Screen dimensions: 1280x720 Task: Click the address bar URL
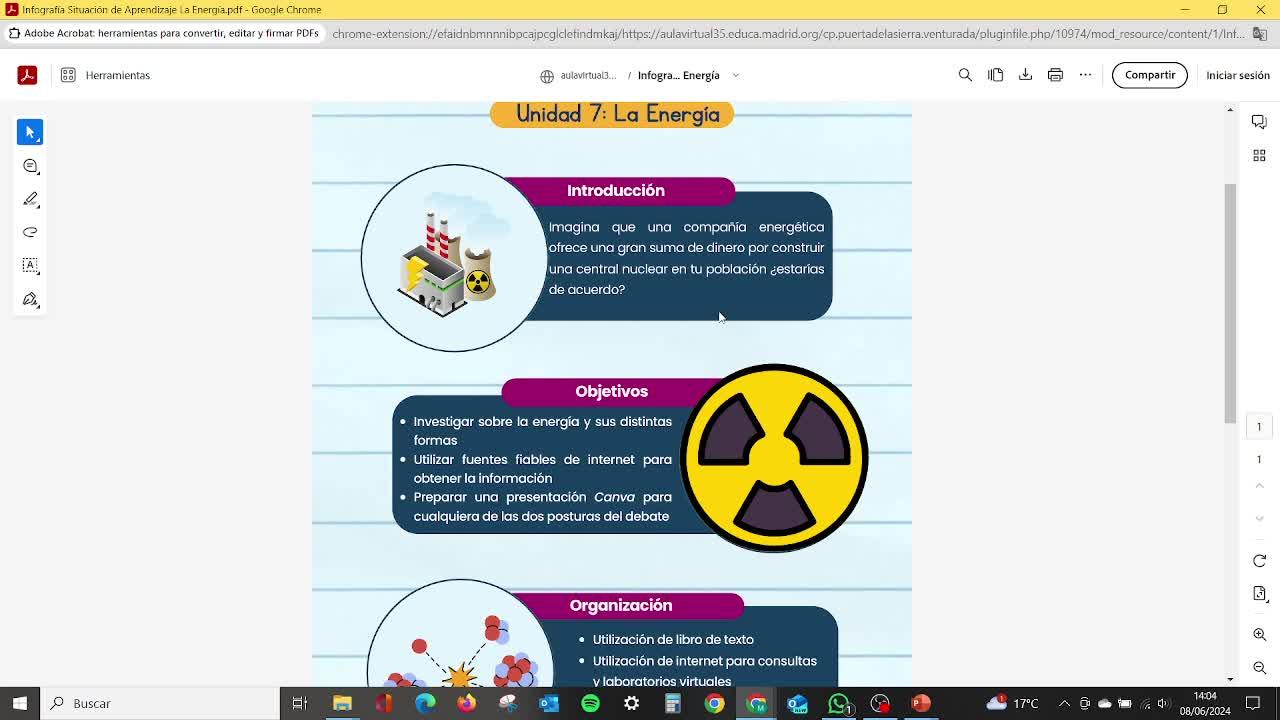click(x=788, y=33)
